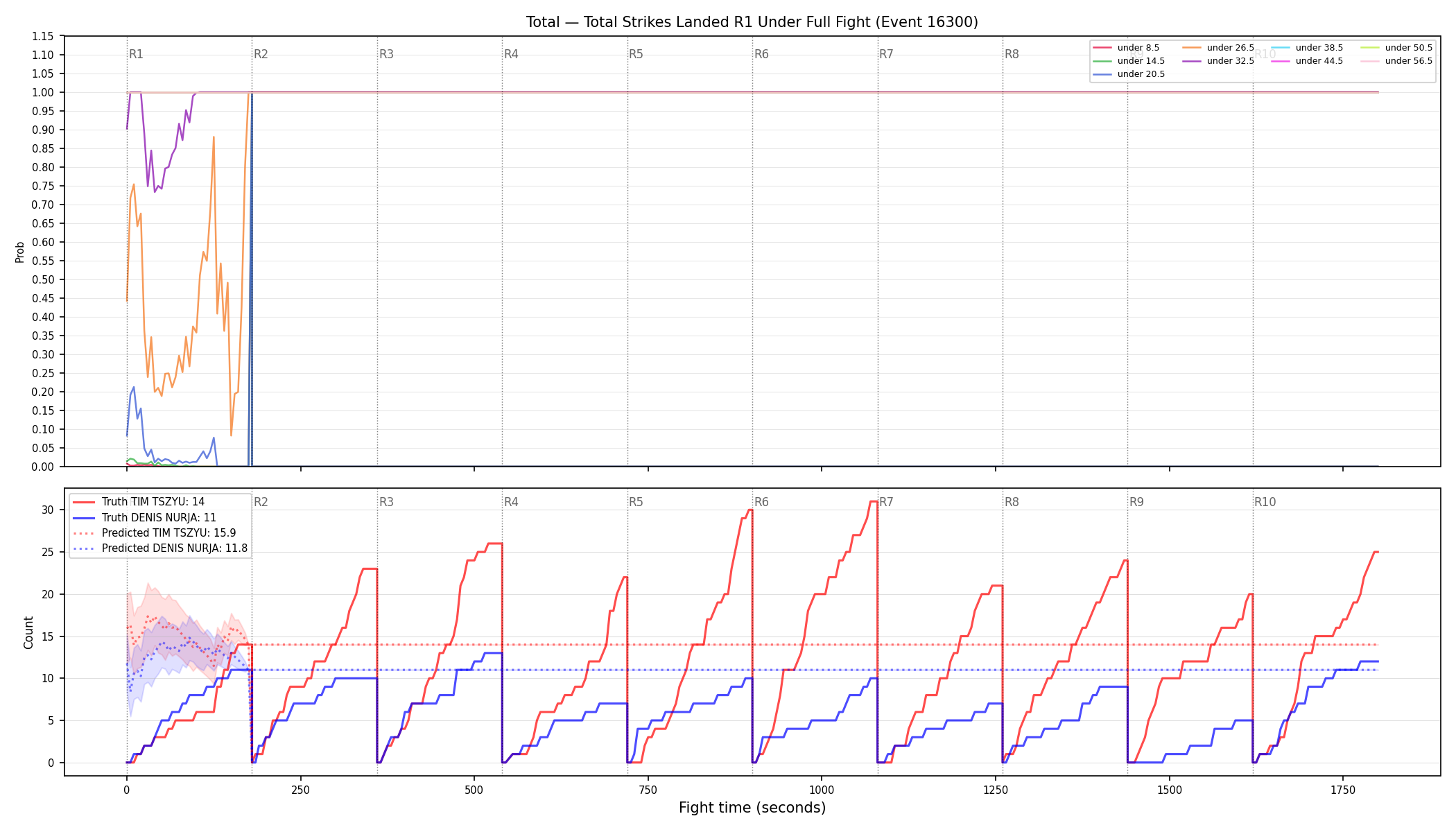Viewport: 1456px width, 832px height.
Task: Click the R2 round marker in the Count chart
Action: point(261,502)
